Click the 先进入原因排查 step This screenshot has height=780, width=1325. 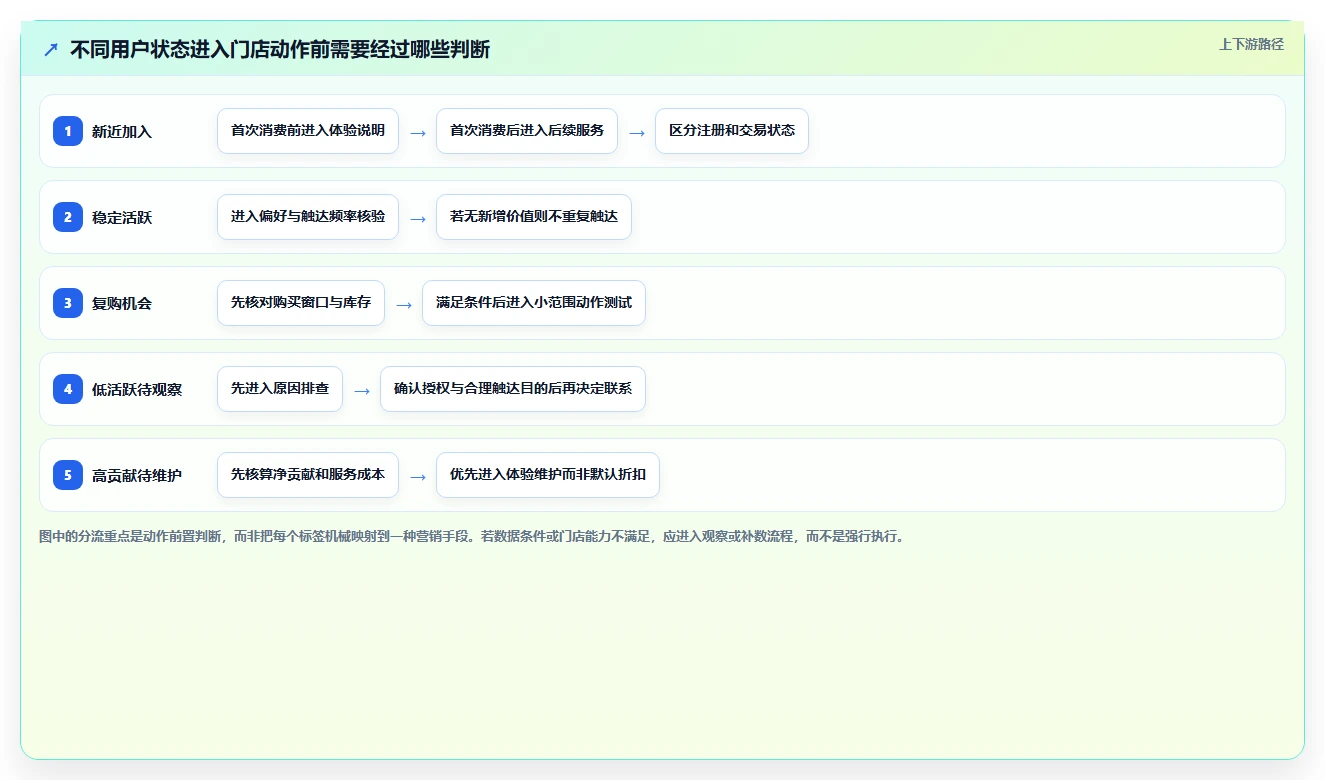click(280, 389)
